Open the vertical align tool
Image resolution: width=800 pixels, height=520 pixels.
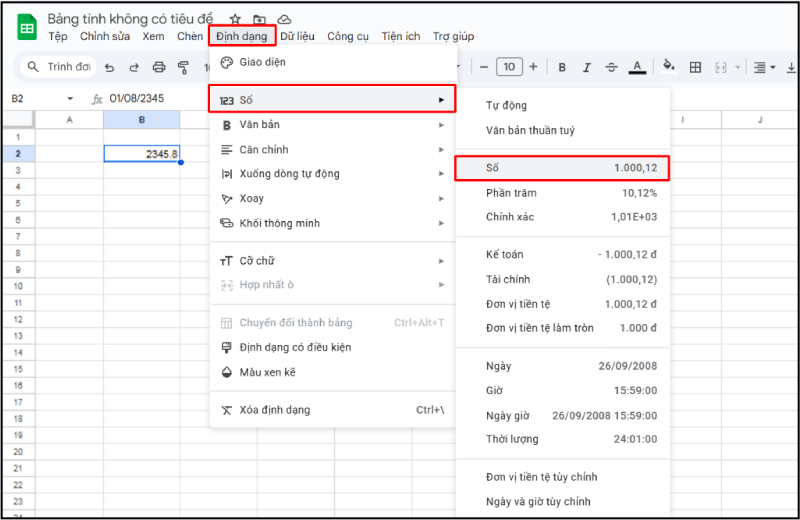pos(791,67)
